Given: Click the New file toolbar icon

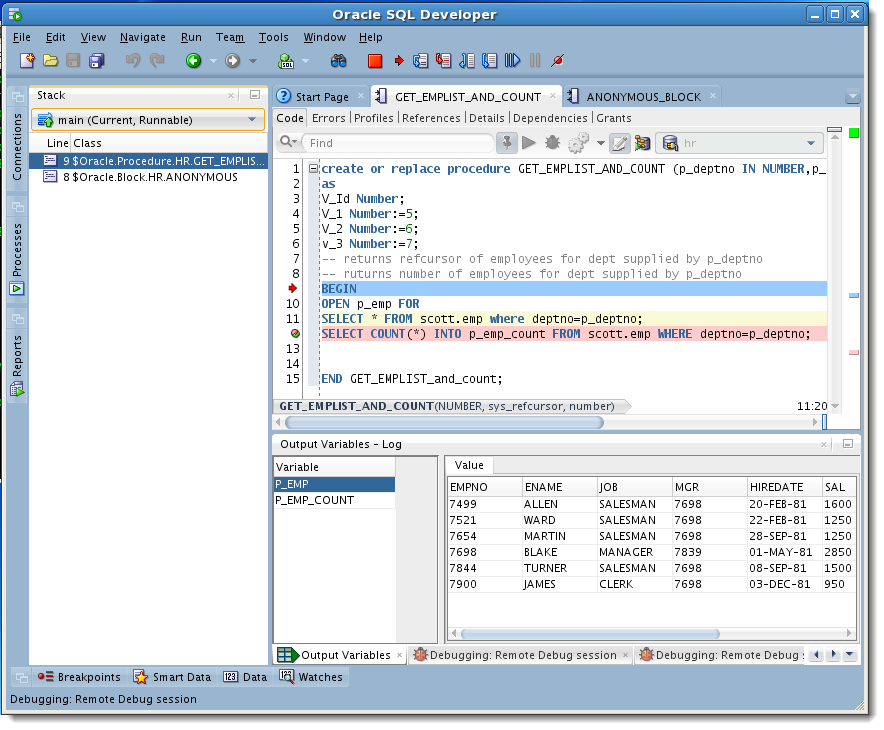Looking at the screenshot, I should [x=27, y=61].
